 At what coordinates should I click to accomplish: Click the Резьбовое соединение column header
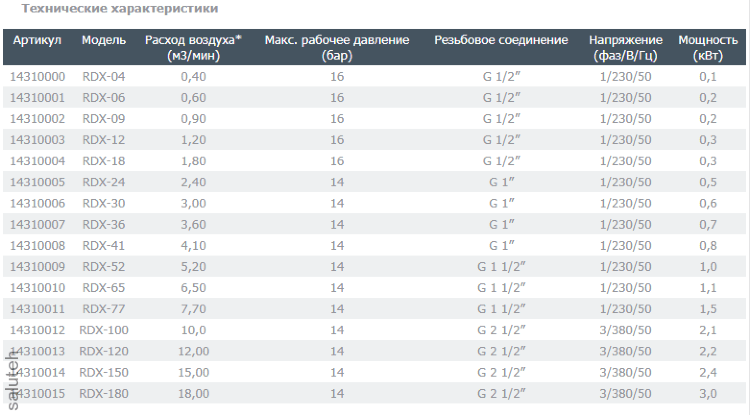point(501,41)
